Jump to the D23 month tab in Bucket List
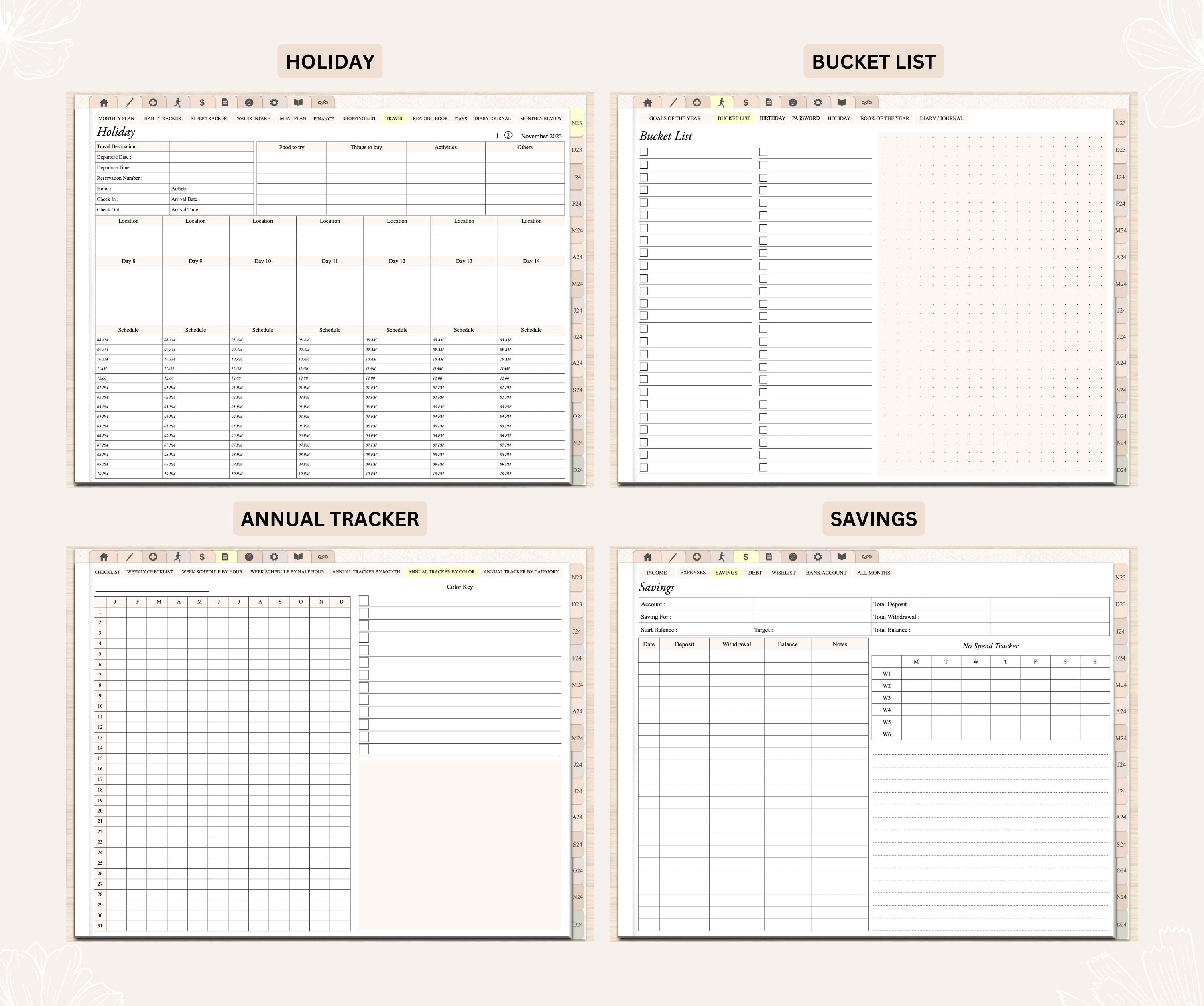 [x=1120, y=150]
